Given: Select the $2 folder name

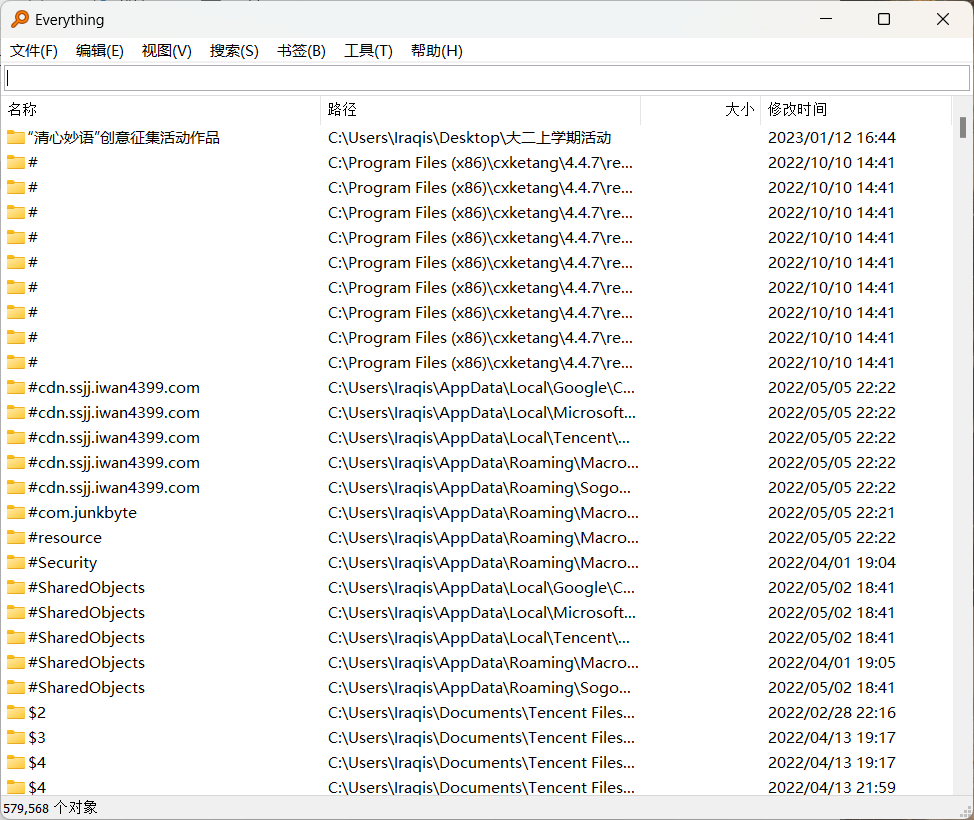Looking at the screenshot, I should tap(37, 713).
